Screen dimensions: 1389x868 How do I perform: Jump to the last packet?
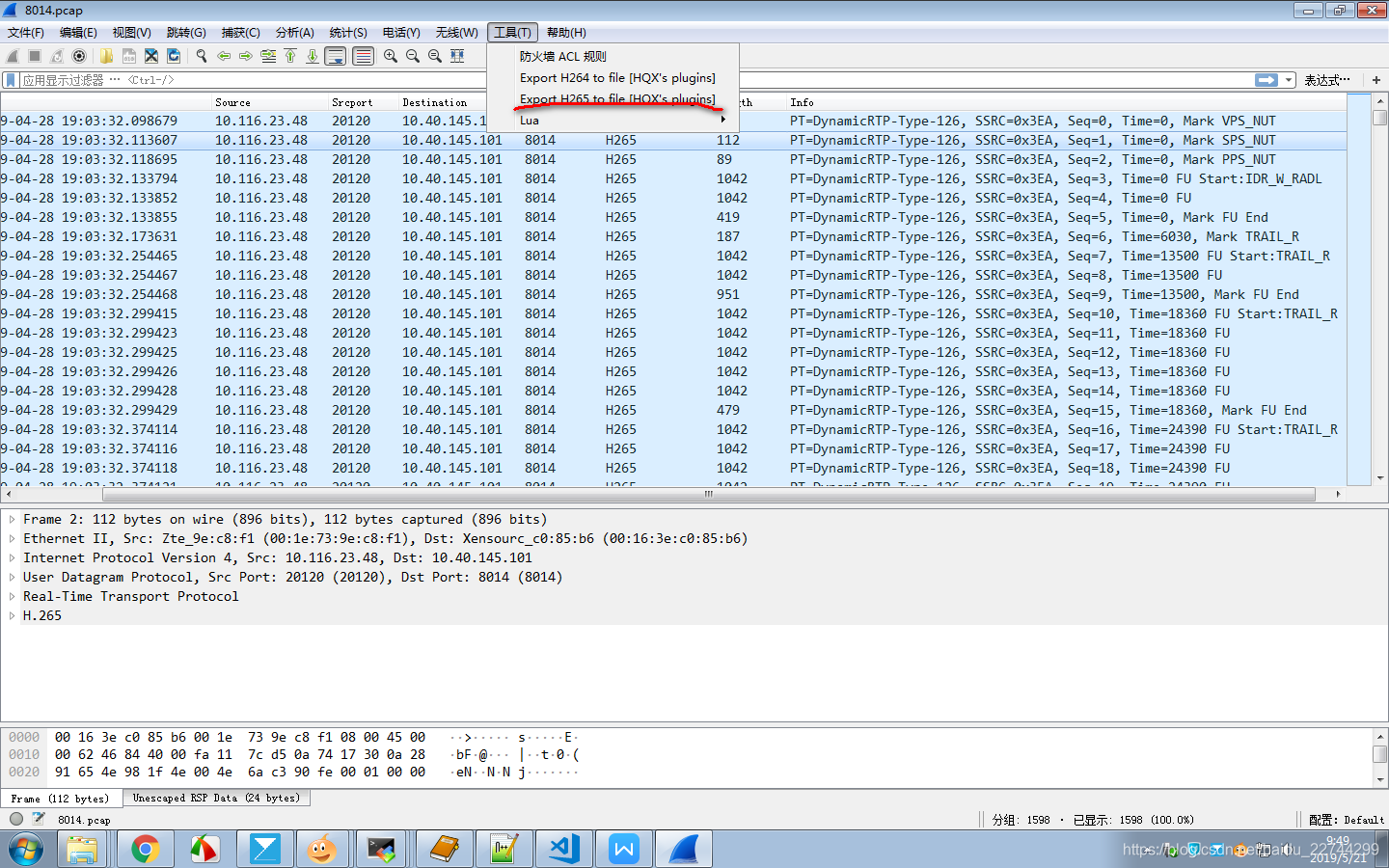pyautogui.click(x=313, y=56)
